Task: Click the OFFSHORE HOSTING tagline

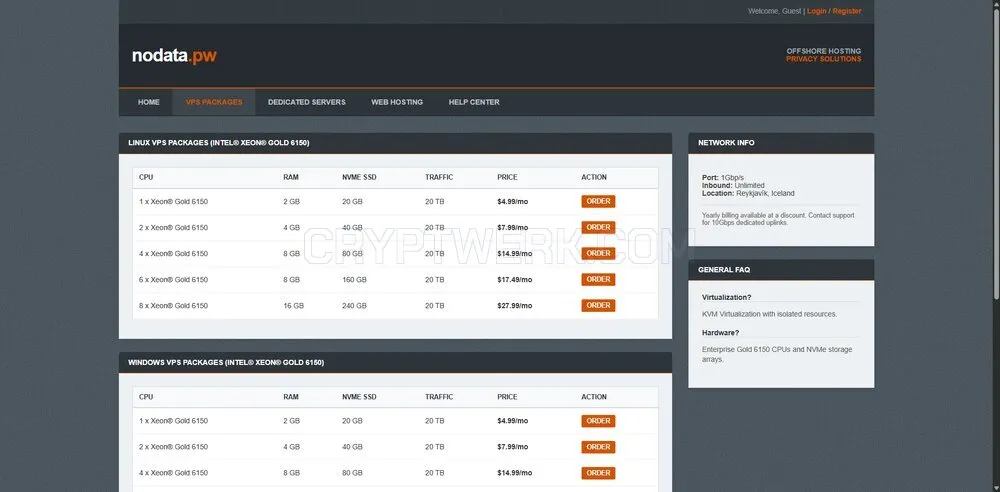Action: 823,51
